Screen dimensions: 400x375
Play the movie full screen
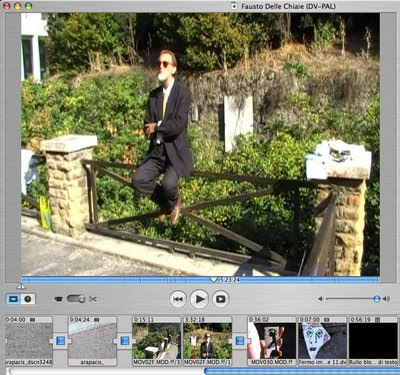221,299
